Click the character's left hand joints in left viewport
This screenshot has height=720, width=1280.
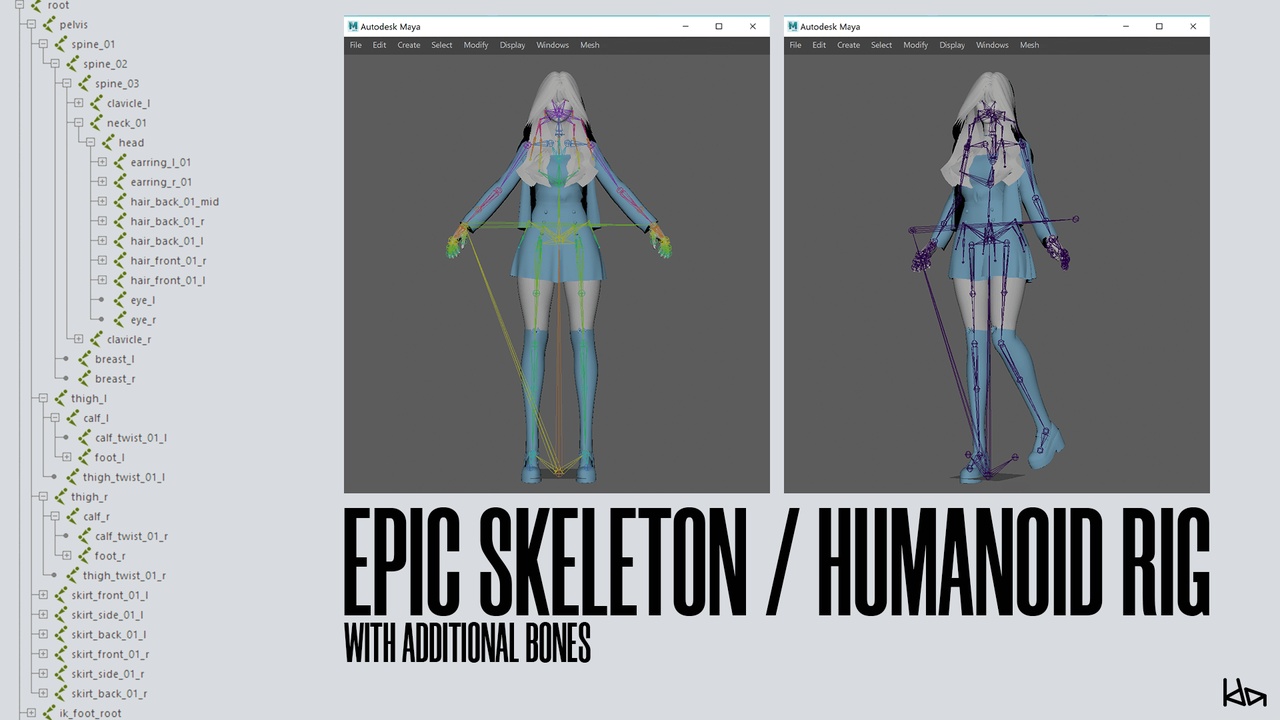[x=659, y=241]
